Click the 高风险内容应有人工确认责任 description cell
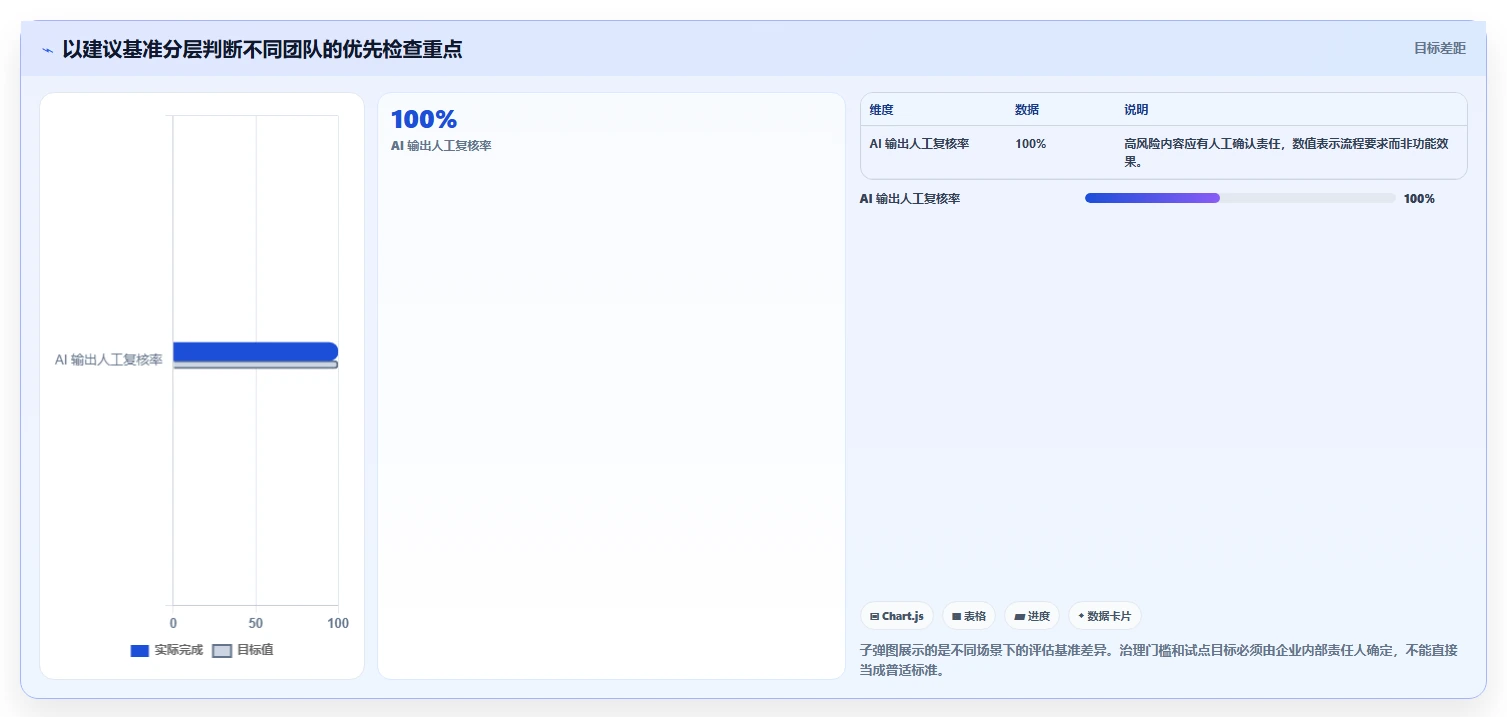This screenshot has width=1507, height=717. 1286,153
